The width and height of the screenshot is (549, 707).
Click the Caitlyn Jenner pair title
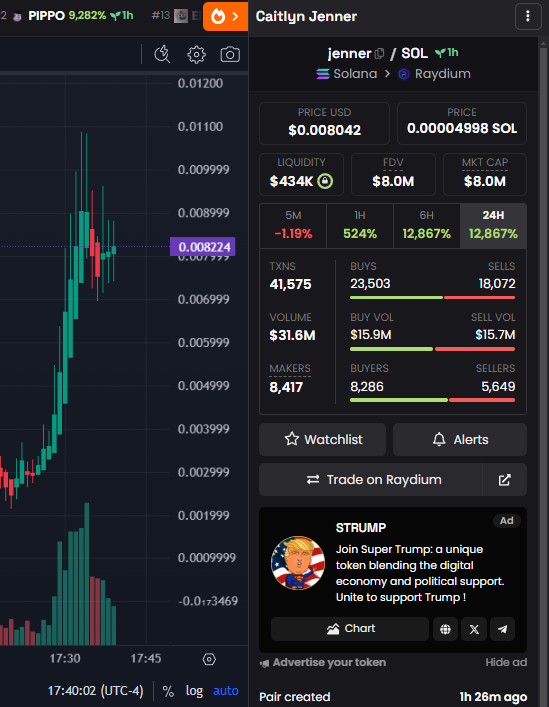coord(306,17)
